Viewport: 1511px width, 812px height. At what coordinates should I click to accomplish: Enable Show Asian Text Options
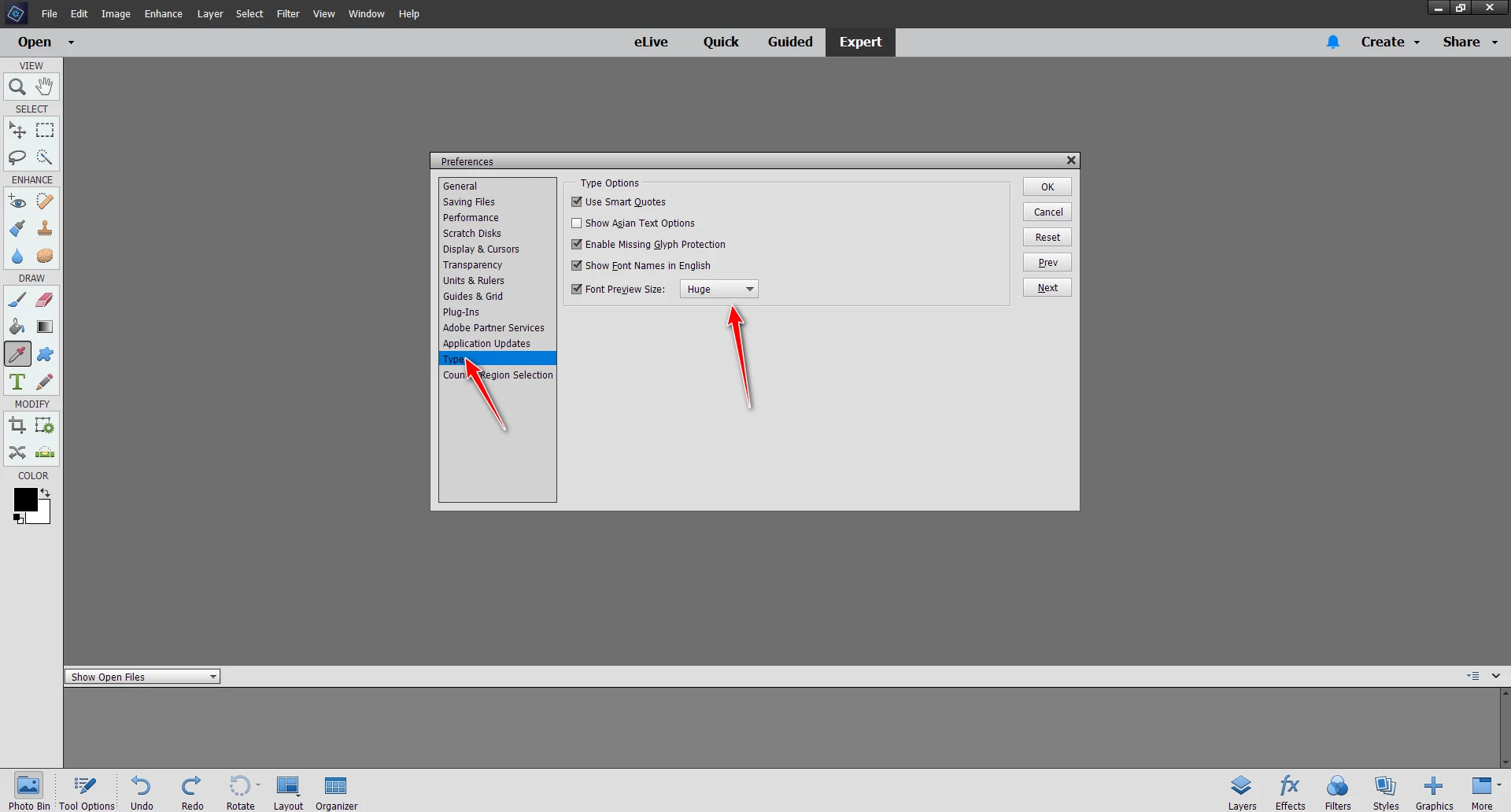577,223
